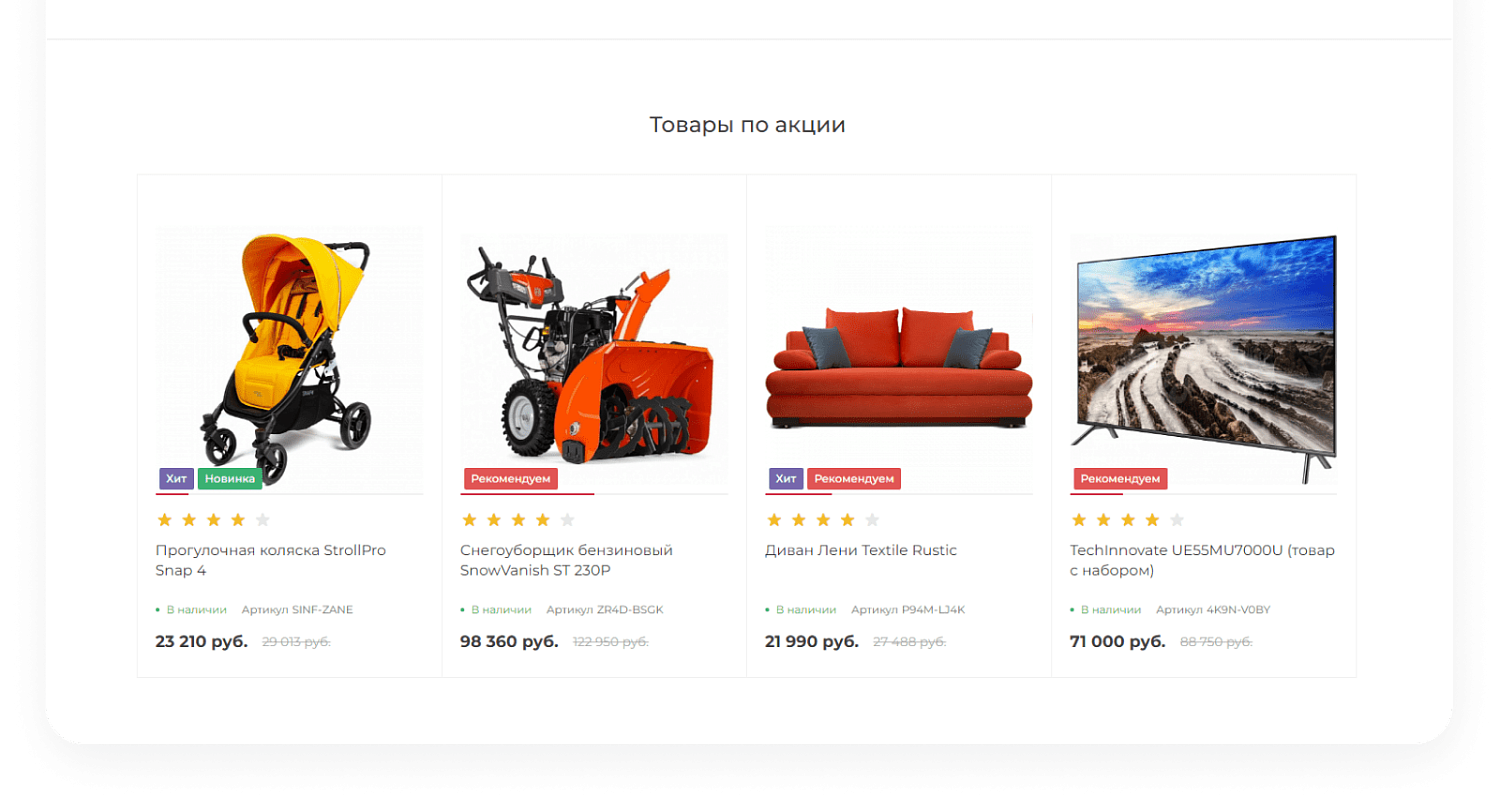Click the green Новинка badge on the stroller
The image size is (1500, 812).
point(230,479)
